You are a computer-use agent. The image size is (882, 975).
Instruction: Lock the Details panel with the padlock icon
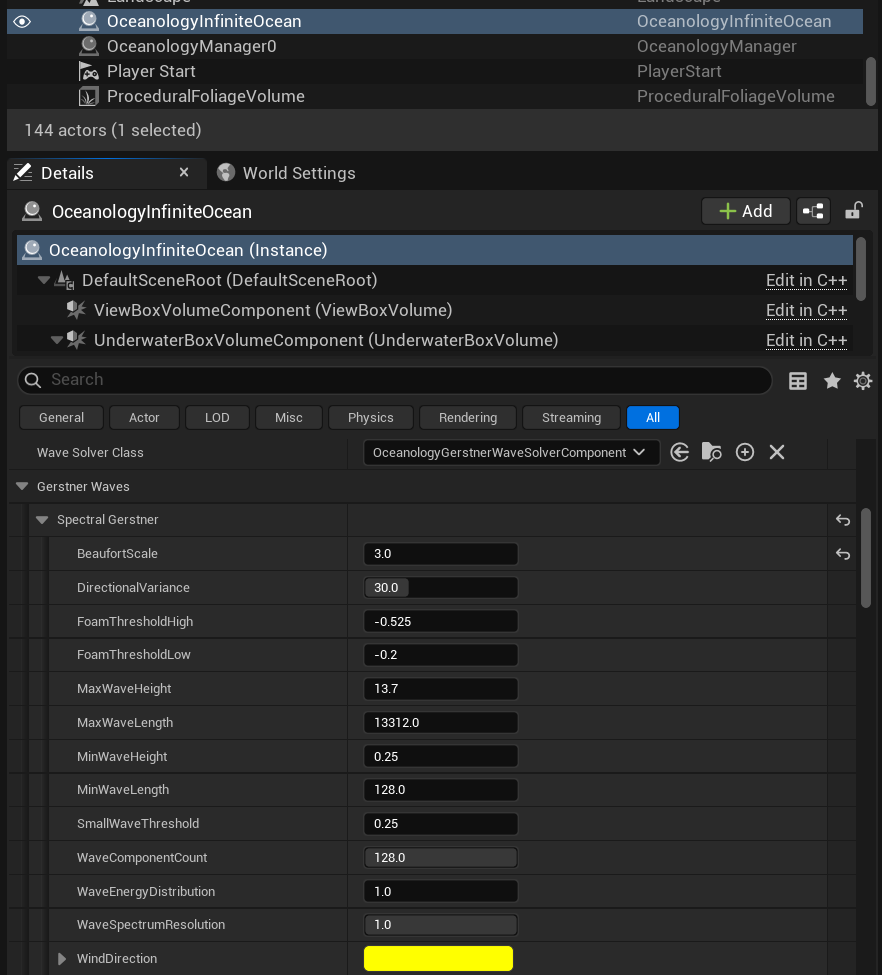853,211
